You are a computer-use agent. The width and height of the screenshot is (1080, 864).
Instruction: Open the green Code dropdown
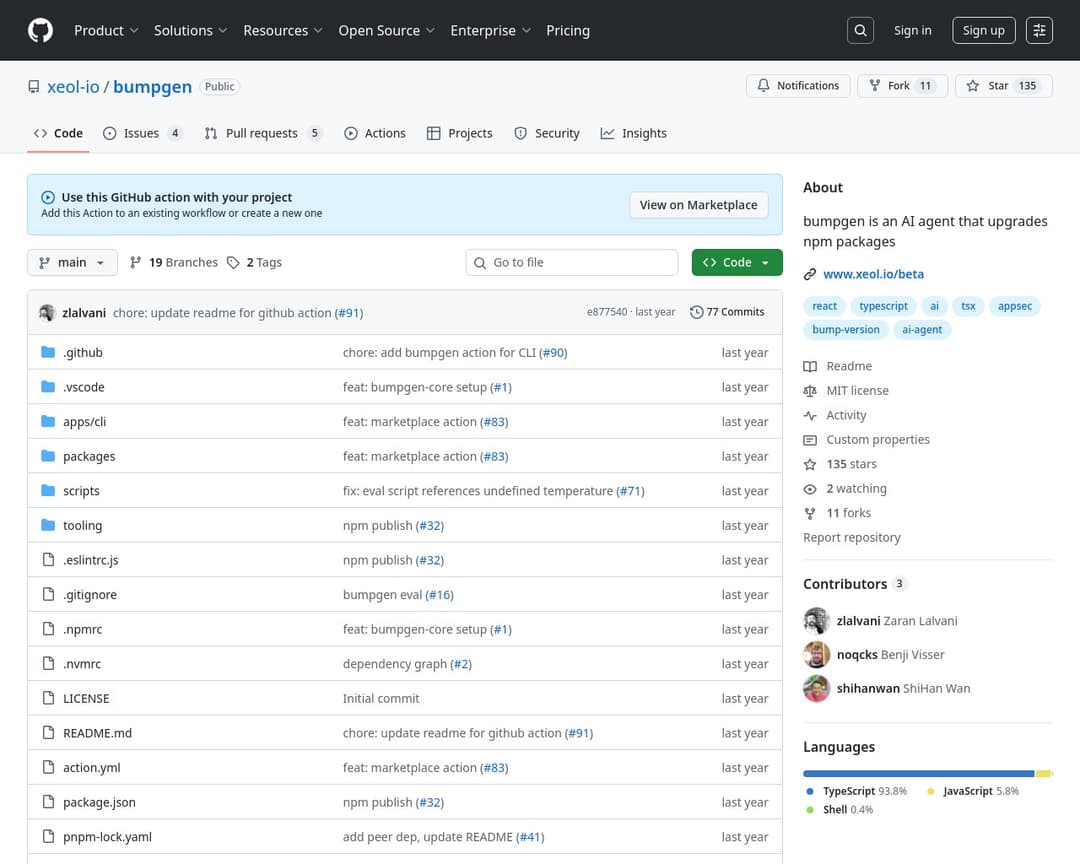click(737, 262)
